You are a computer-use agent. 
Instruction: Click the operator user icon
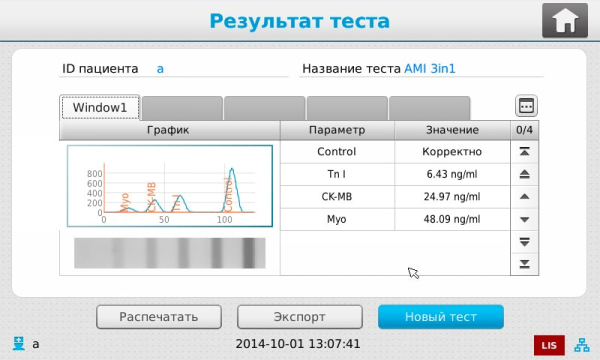(19, 344)
